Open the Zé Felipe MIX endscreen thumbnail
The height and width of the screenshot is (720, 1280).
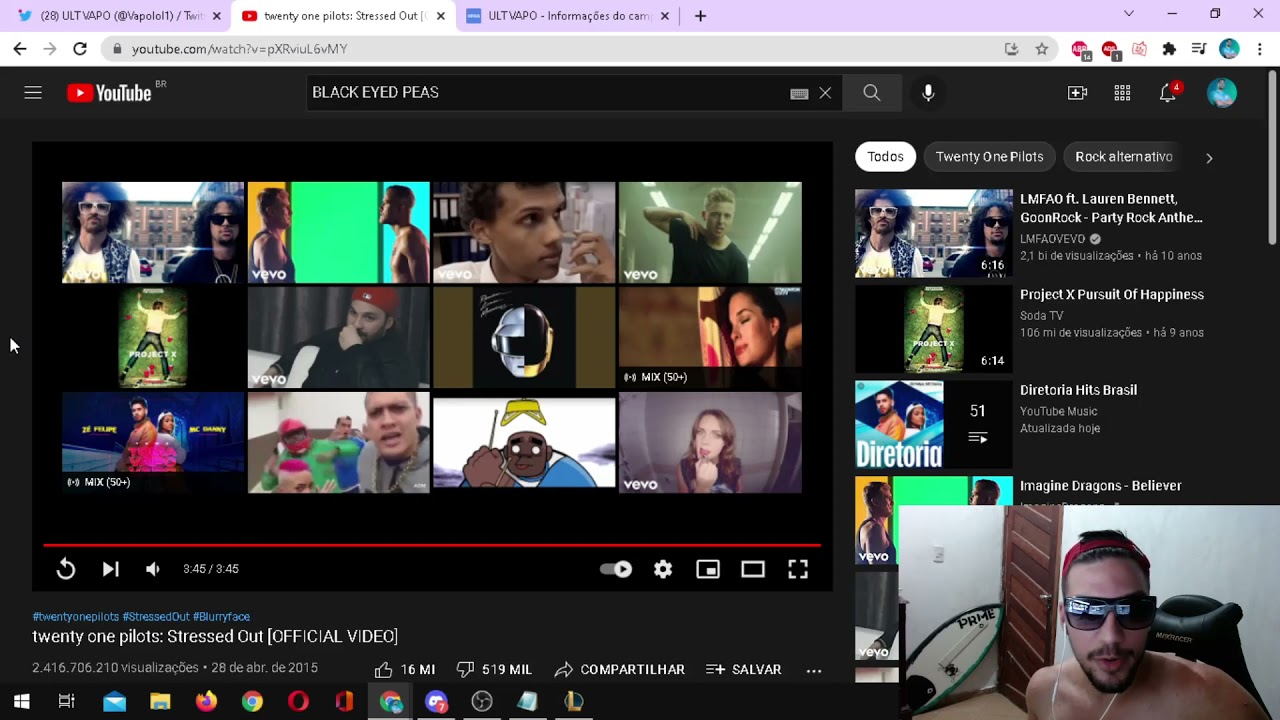click(153, 442)
